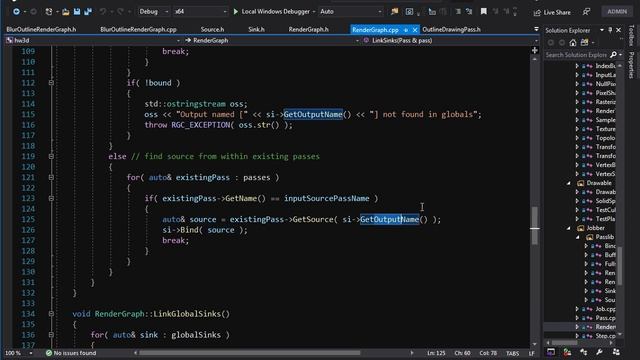The image size is (640, 360).
Task: Open the Properties side tab
Action: [x=631, y=64]
